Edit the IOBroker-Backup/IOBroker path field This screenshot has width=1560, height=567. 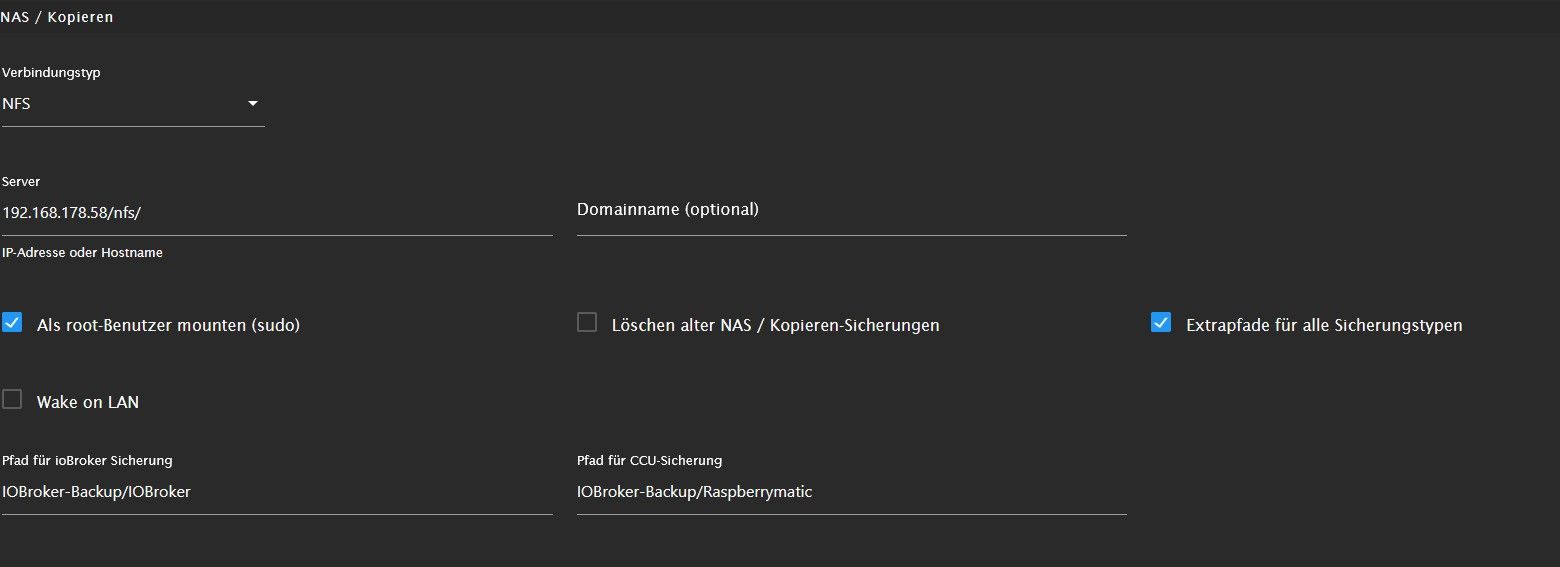coord(277,492)
